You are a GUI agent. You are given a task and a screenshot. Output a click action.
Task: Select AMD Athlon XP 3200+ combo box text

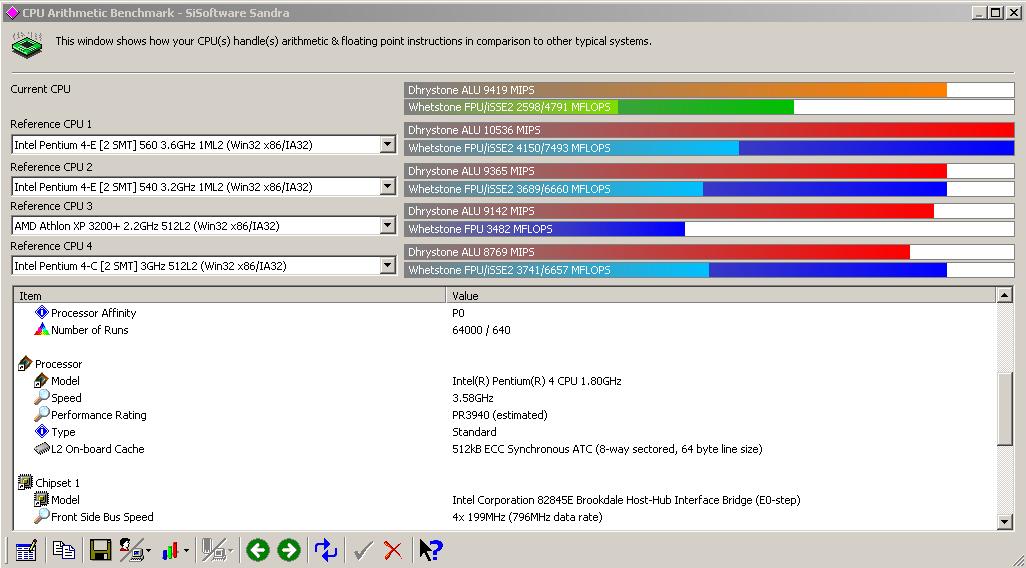click(x=147, y=226)
